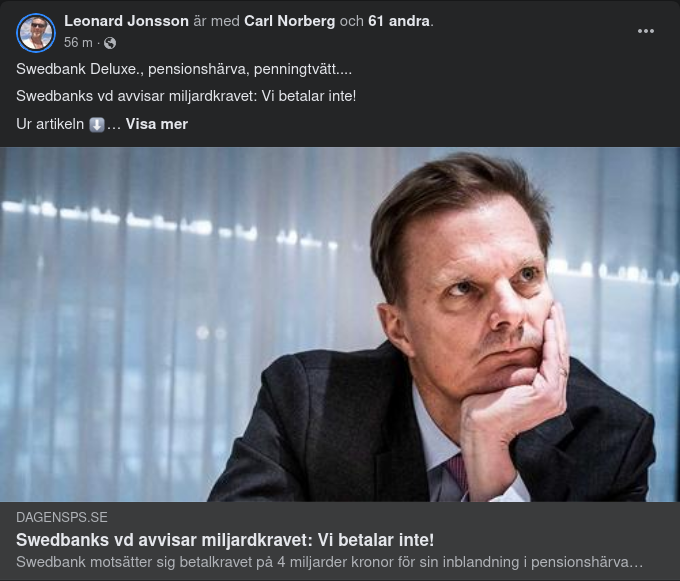Open the three-dot post options menu

(645, 31)
